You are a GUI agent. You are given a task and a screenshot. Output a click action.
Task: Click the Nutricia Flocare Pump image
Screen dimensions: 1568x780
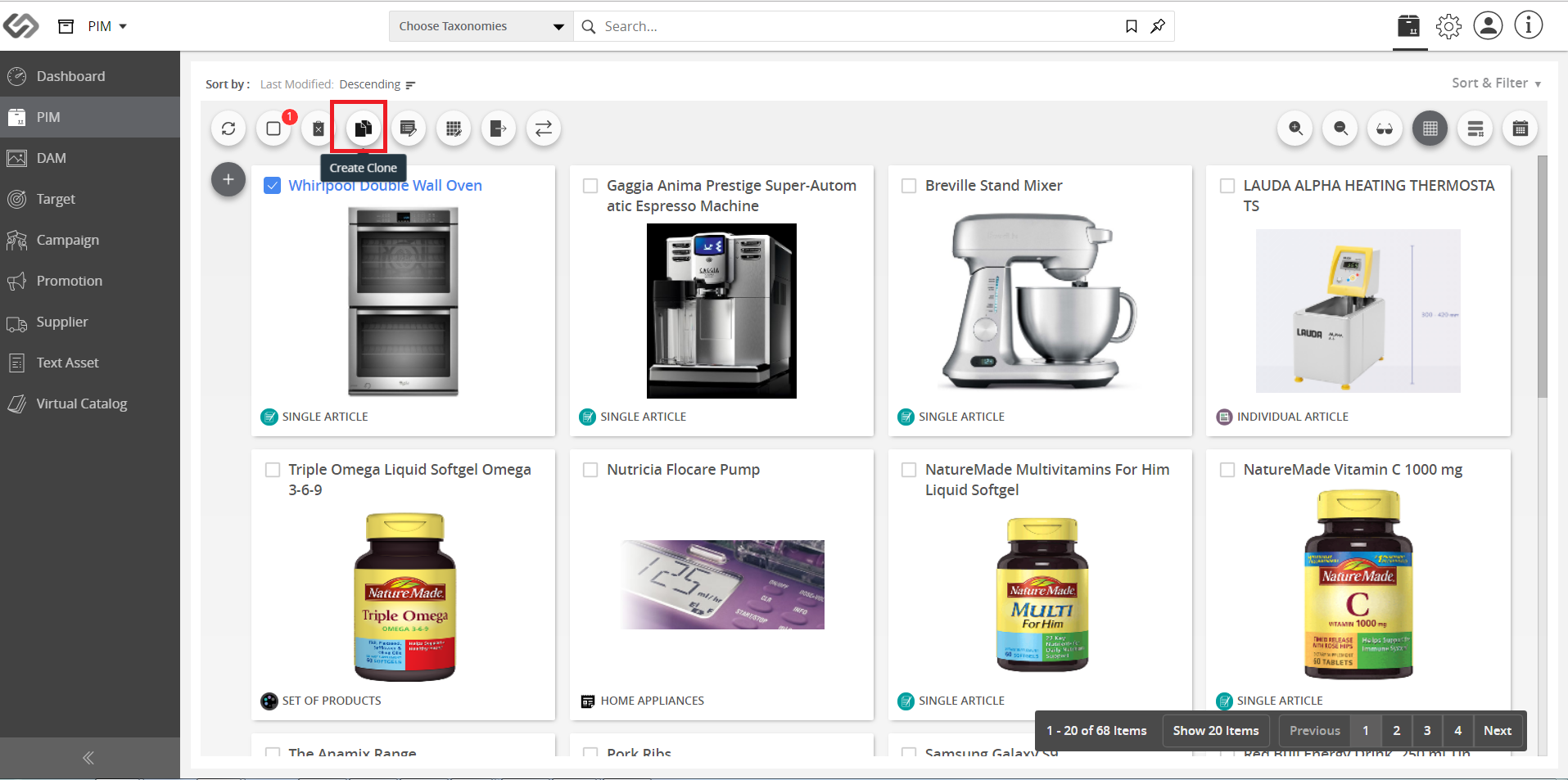[x=722, y=584]
